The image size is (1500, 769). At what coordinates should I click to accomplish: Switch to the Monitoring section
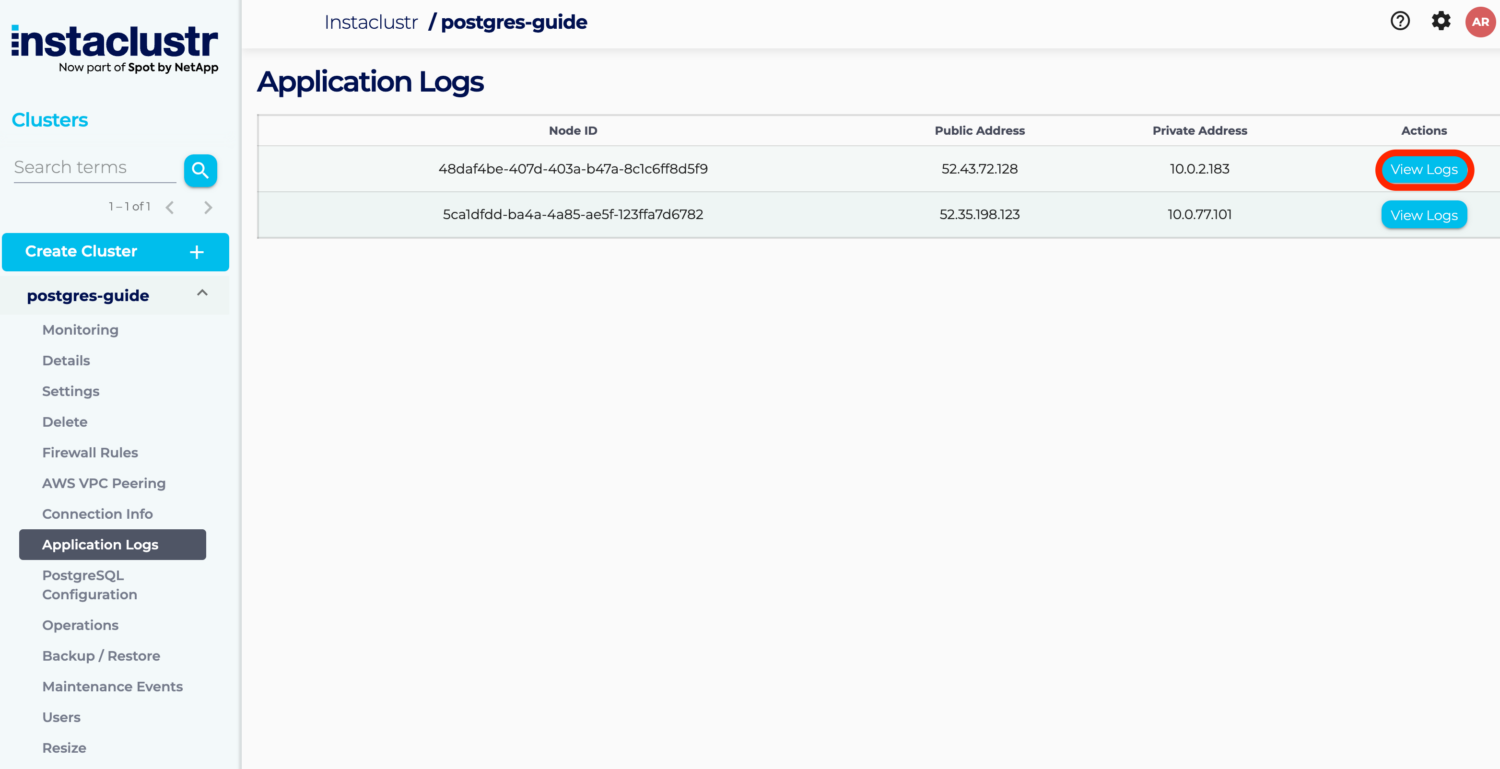click(80, 329)
